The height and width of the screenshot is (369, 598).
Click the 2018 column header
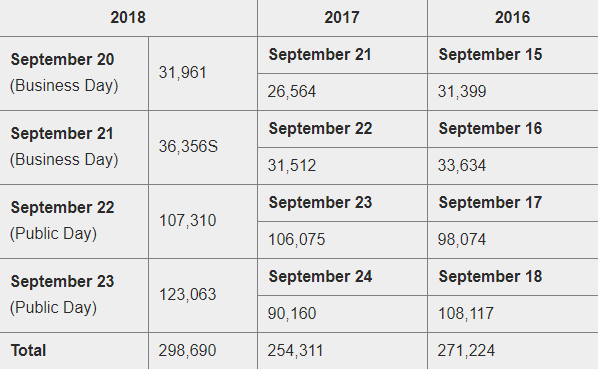tap(128, 18)
